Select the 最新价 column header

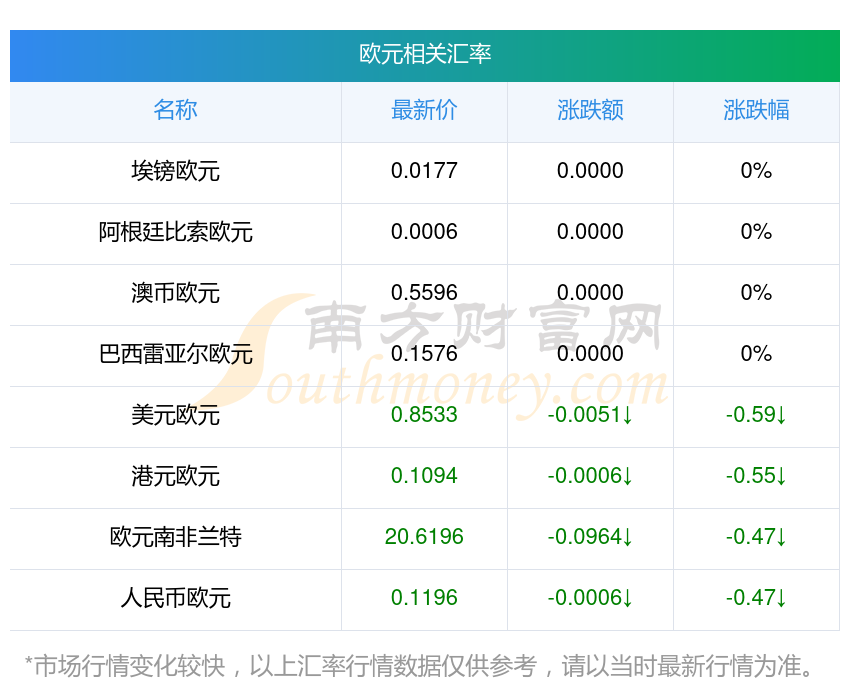[x=424, y=110]
